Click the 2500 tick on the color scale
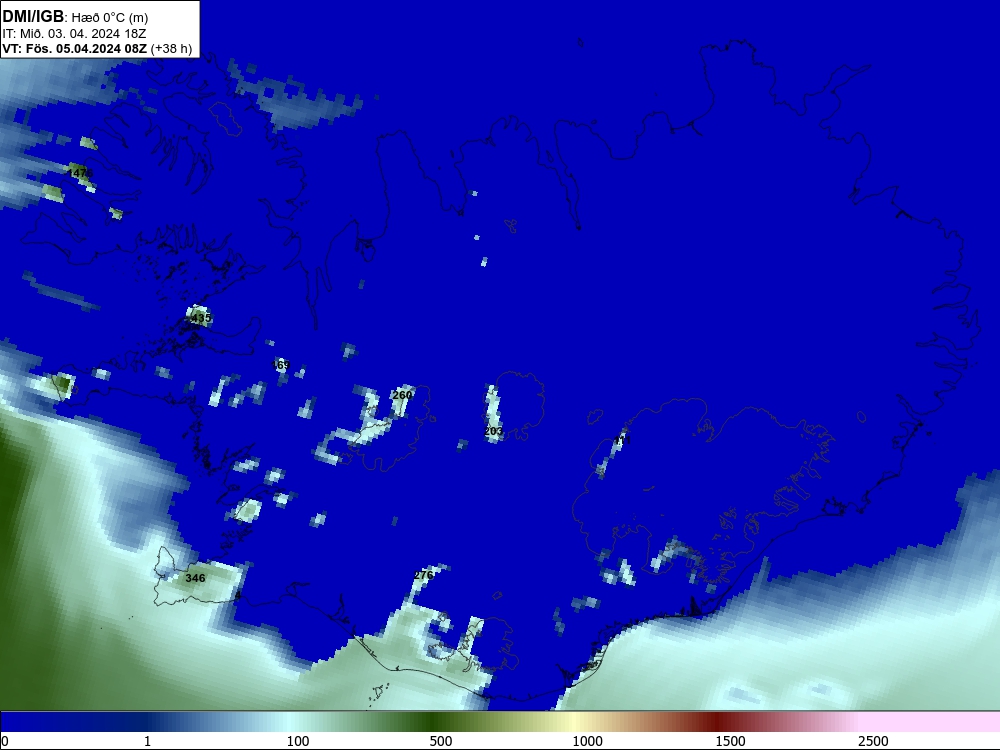The image size is (1000, 750). click(873, 741)
